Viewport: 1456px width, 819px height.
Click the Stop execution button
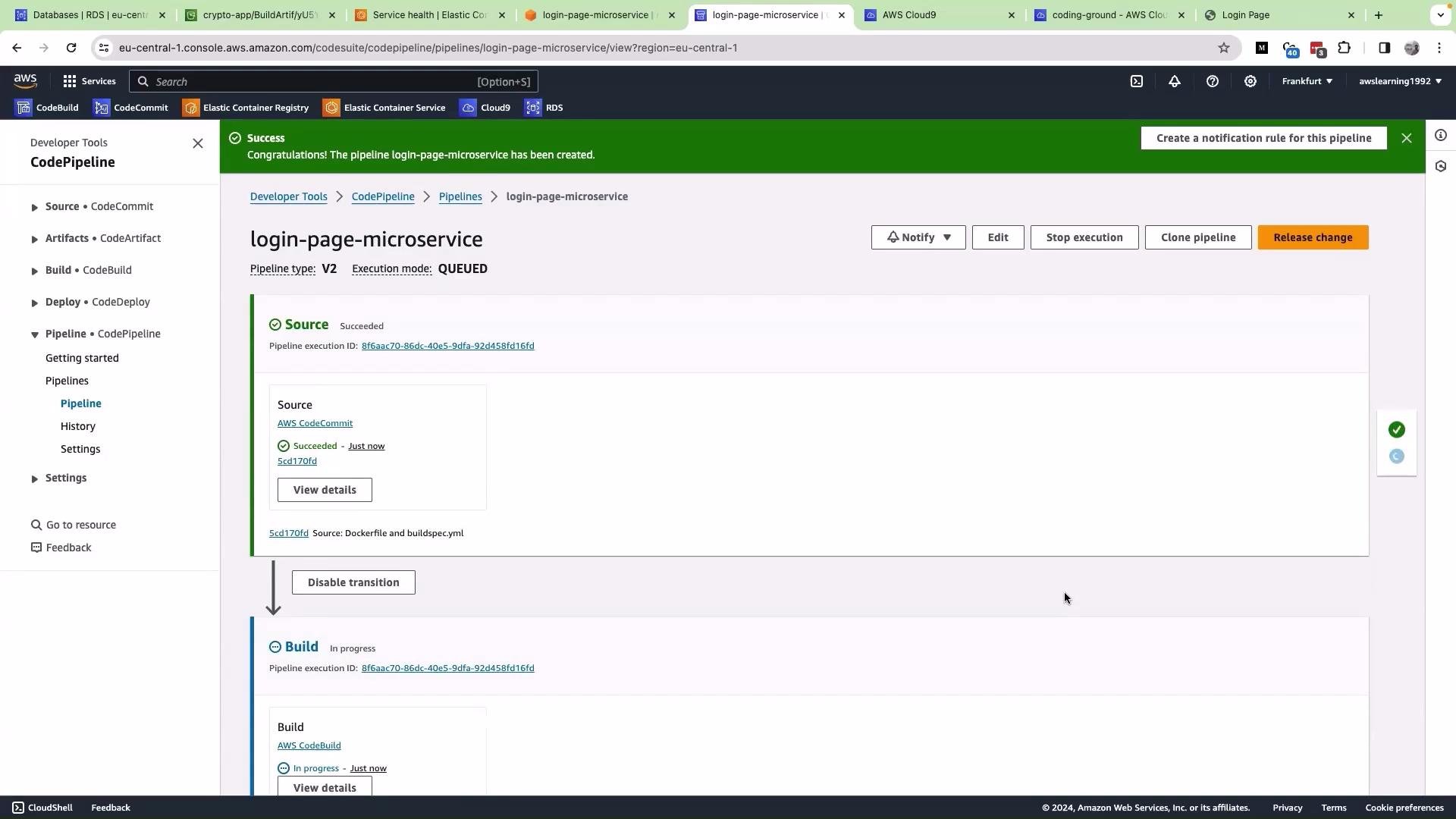1084,237
